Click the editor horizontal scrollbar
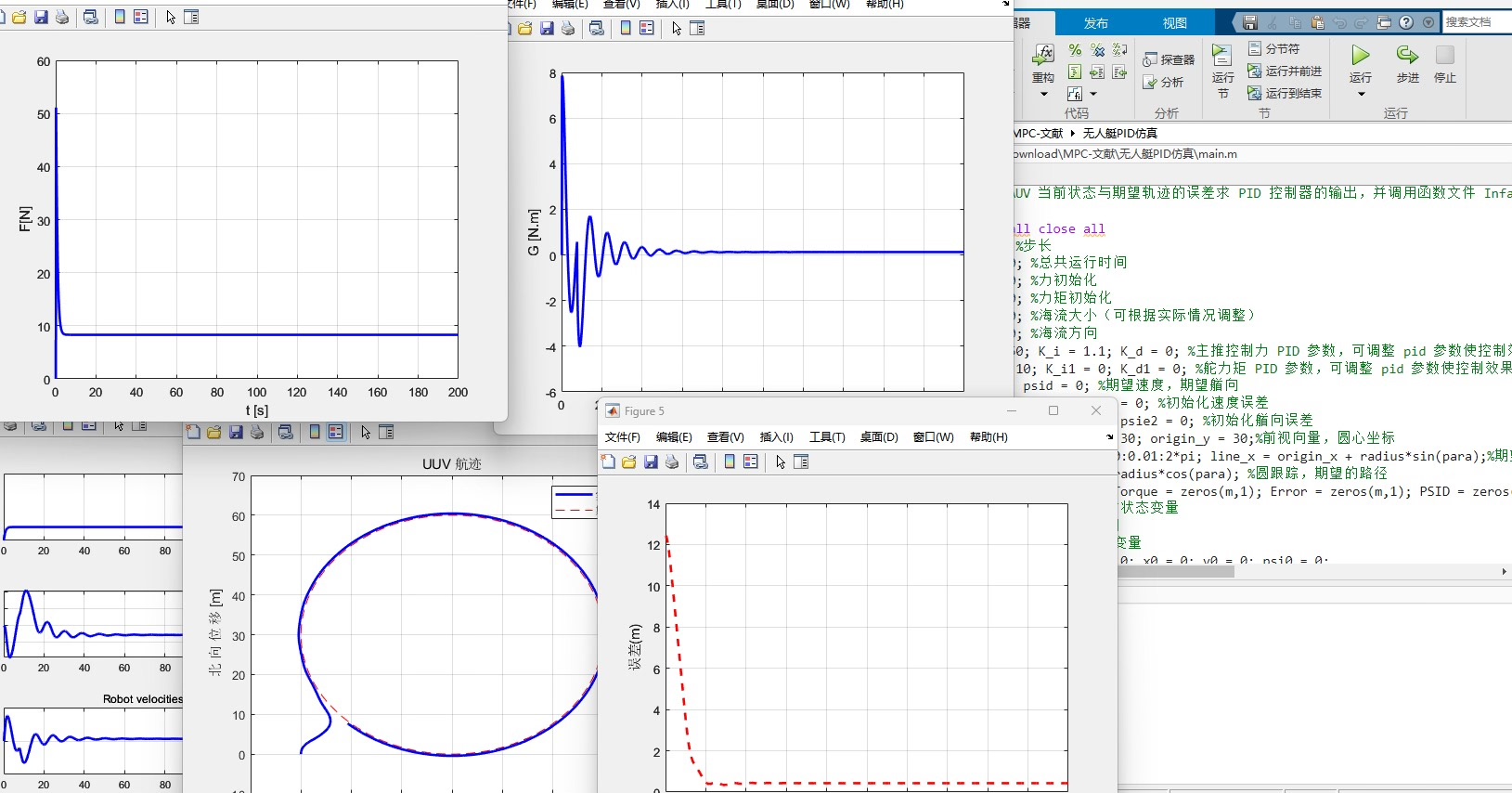 click(x=1175, y=572)
